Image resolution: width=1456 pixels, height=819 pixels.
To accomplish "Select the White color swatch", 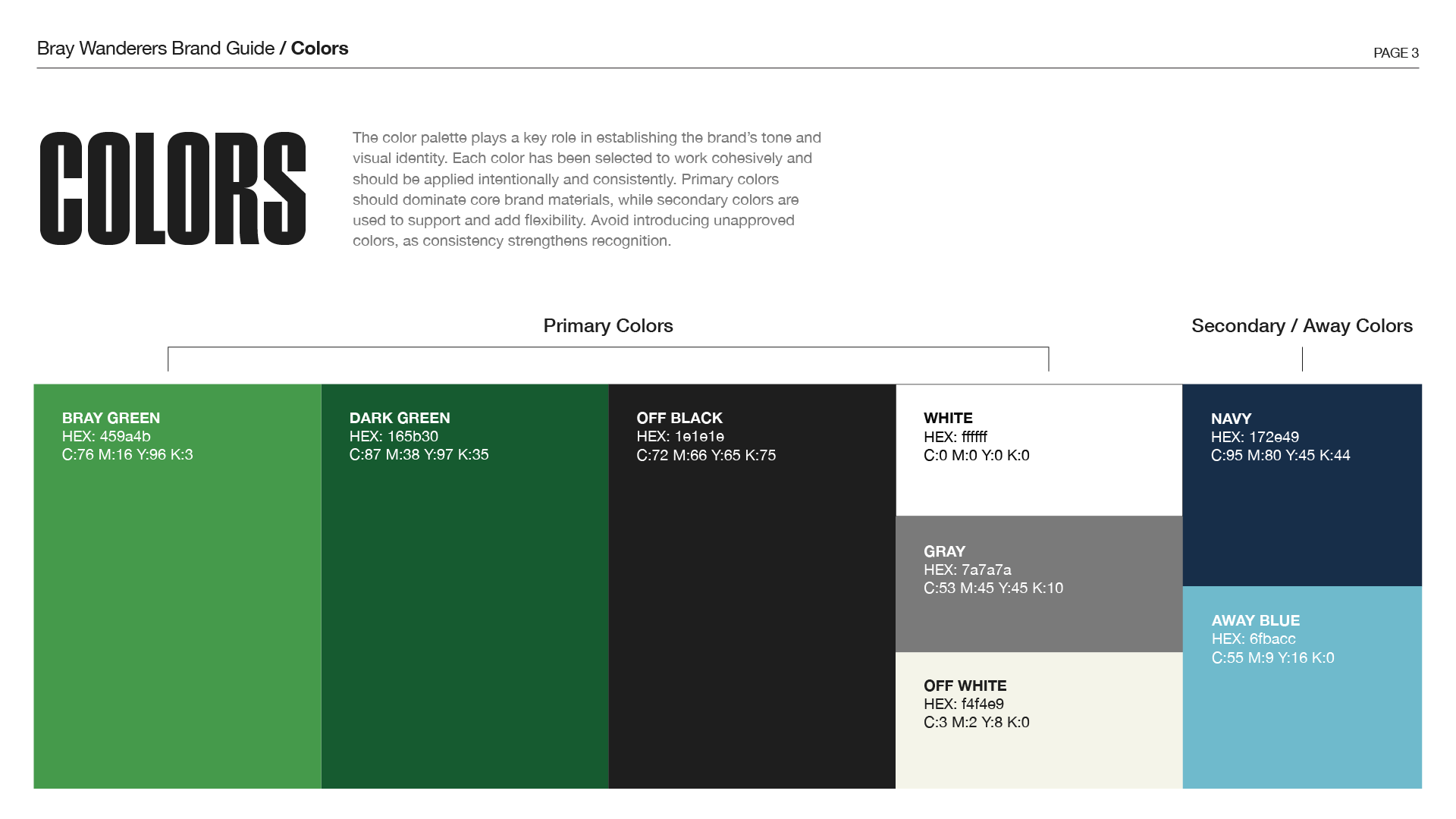I will (1039, 450).
